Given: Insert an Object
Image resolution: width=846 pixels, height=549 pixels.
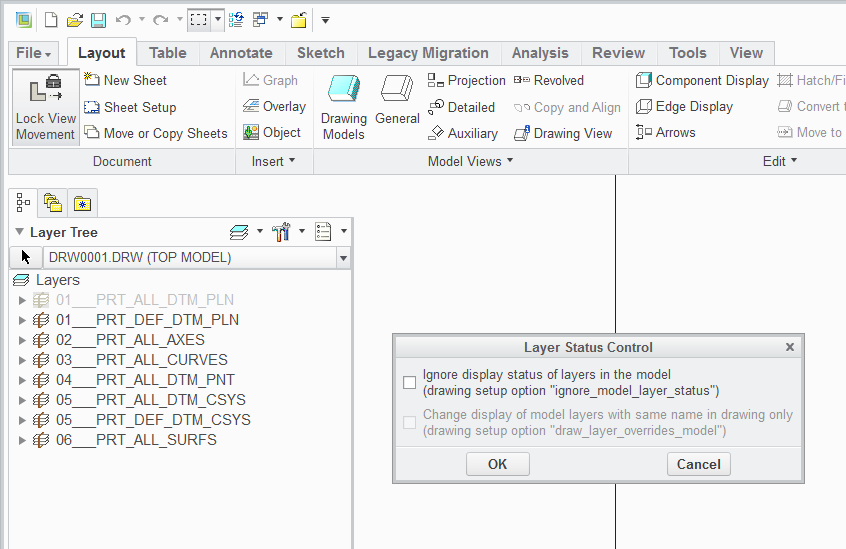Looking at the screenshot, I should coord(272,132).
